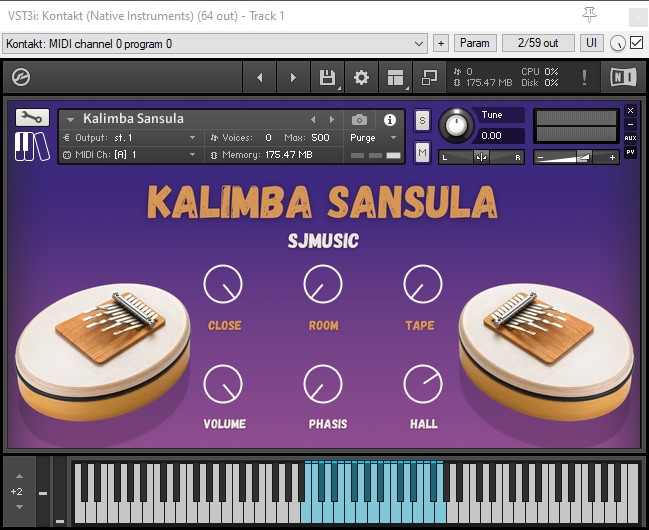Shift keyboard octave down arrow
This screenshot has height=530, width=649.
[19, 507]
